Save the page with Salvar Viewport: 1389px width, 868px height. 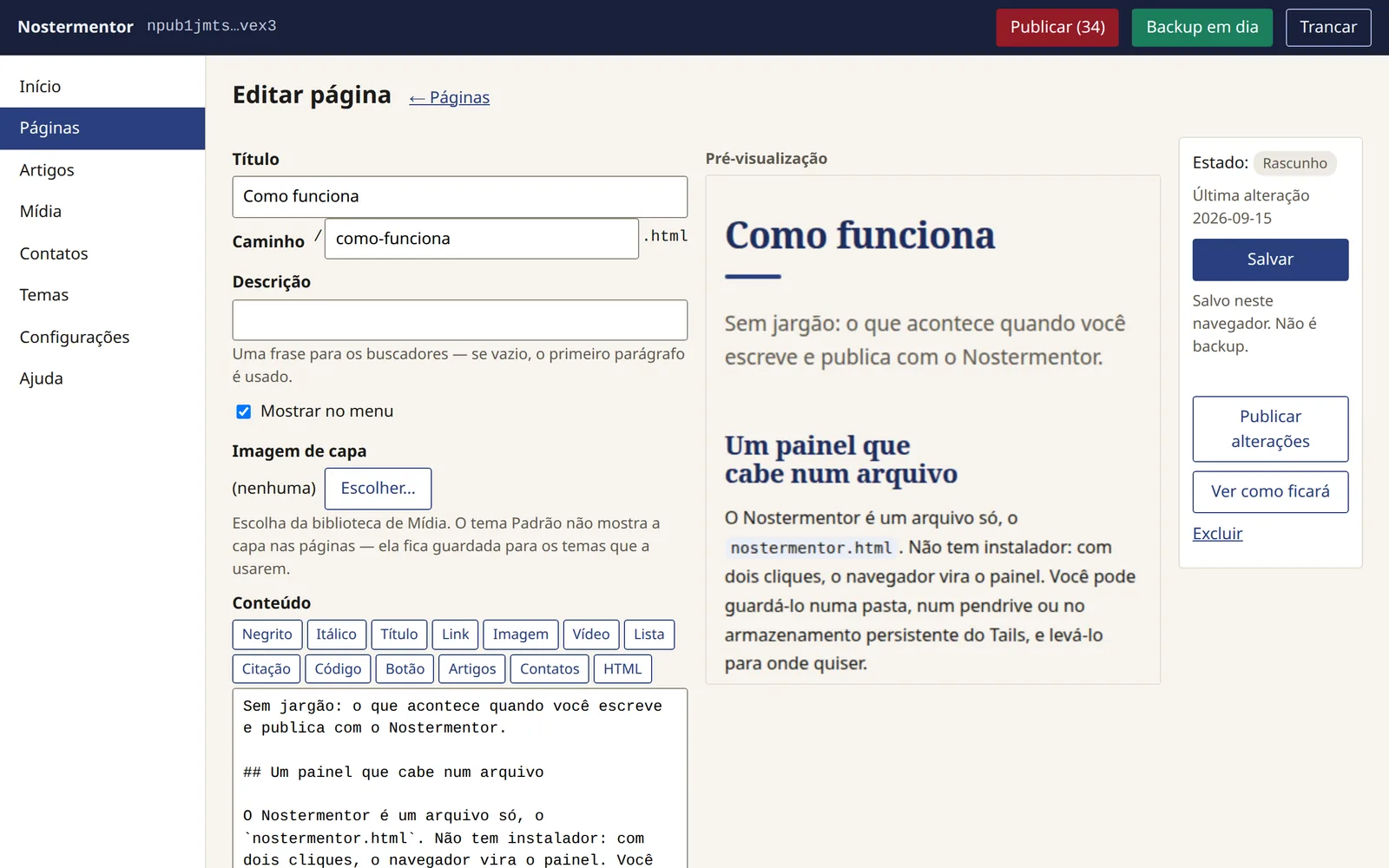[x=1270, y=260]
